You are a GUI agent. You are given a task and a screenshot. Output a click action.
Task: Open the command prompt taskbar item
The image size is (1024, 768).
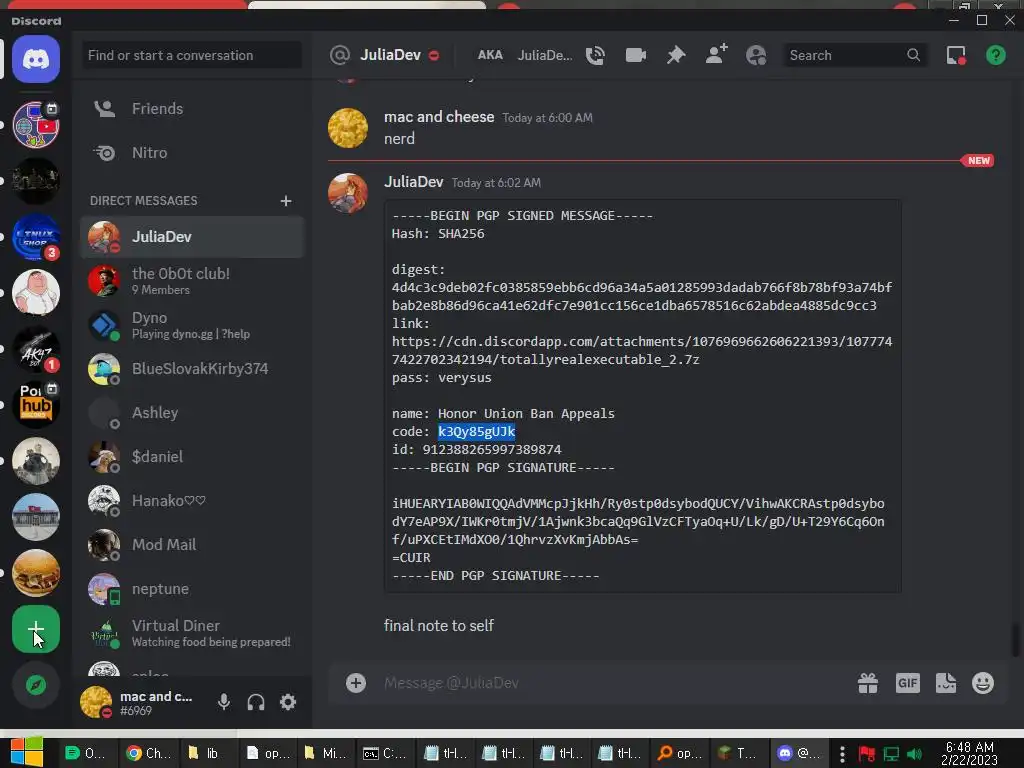point(384,754)
